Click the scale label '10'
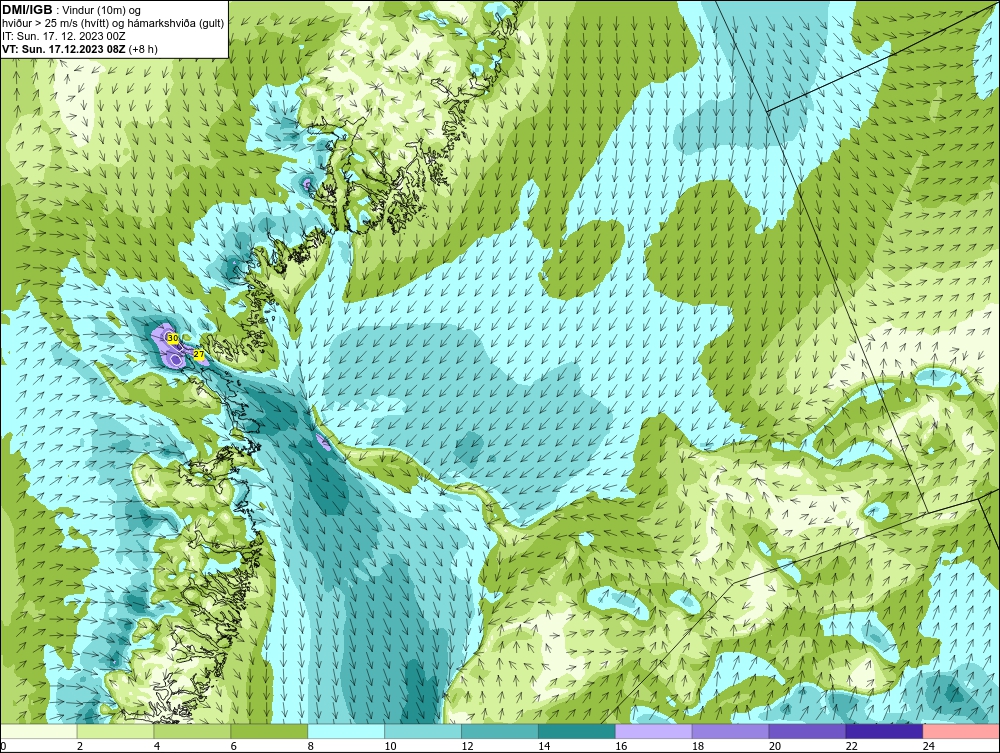The width and height of the screenshot is (1000, 753). [390, 746]
